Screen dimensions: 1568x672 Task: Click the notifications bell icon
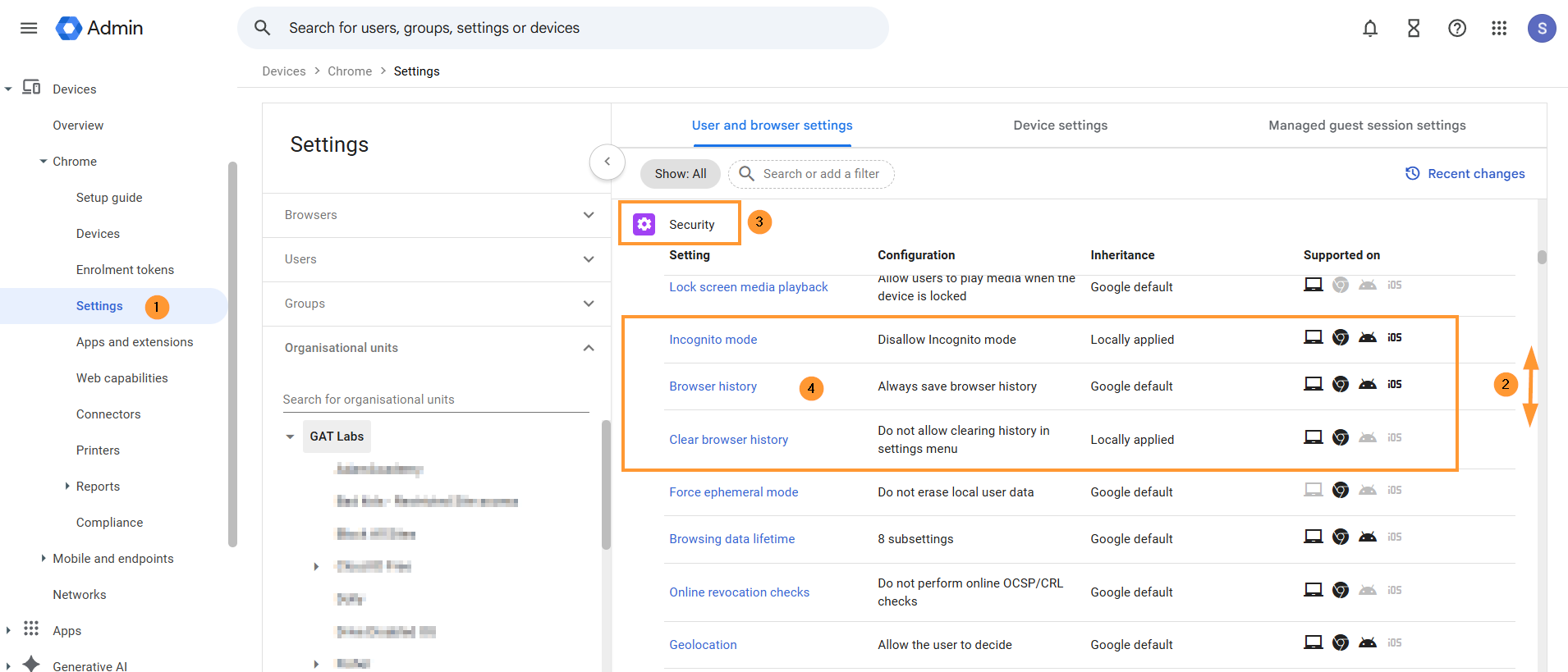pyautogui.click(x=1370, y=29)
